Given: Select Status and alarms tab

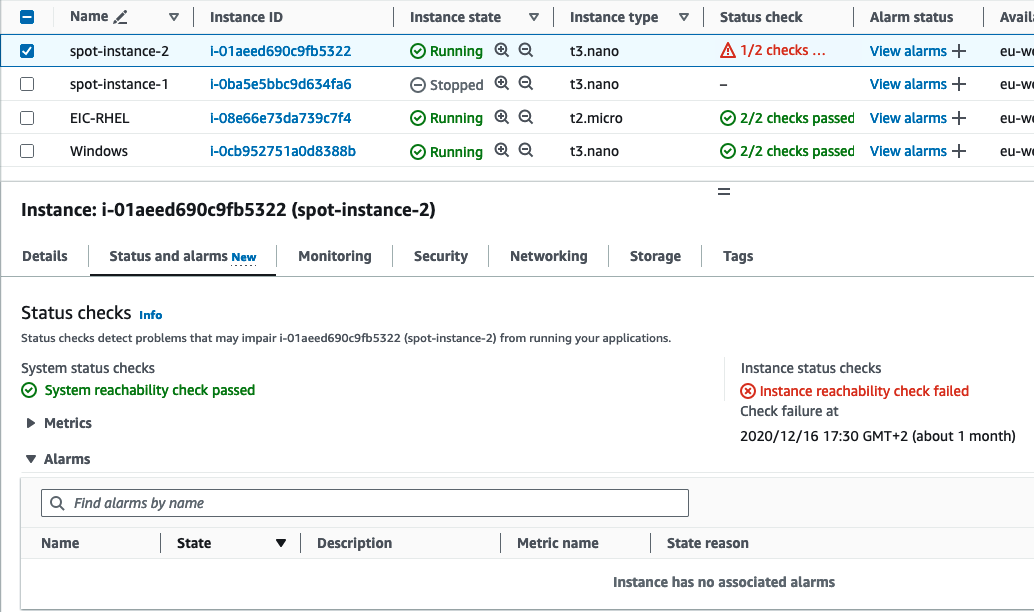Looking at the screenshot, I should click(x=183, y=256).
